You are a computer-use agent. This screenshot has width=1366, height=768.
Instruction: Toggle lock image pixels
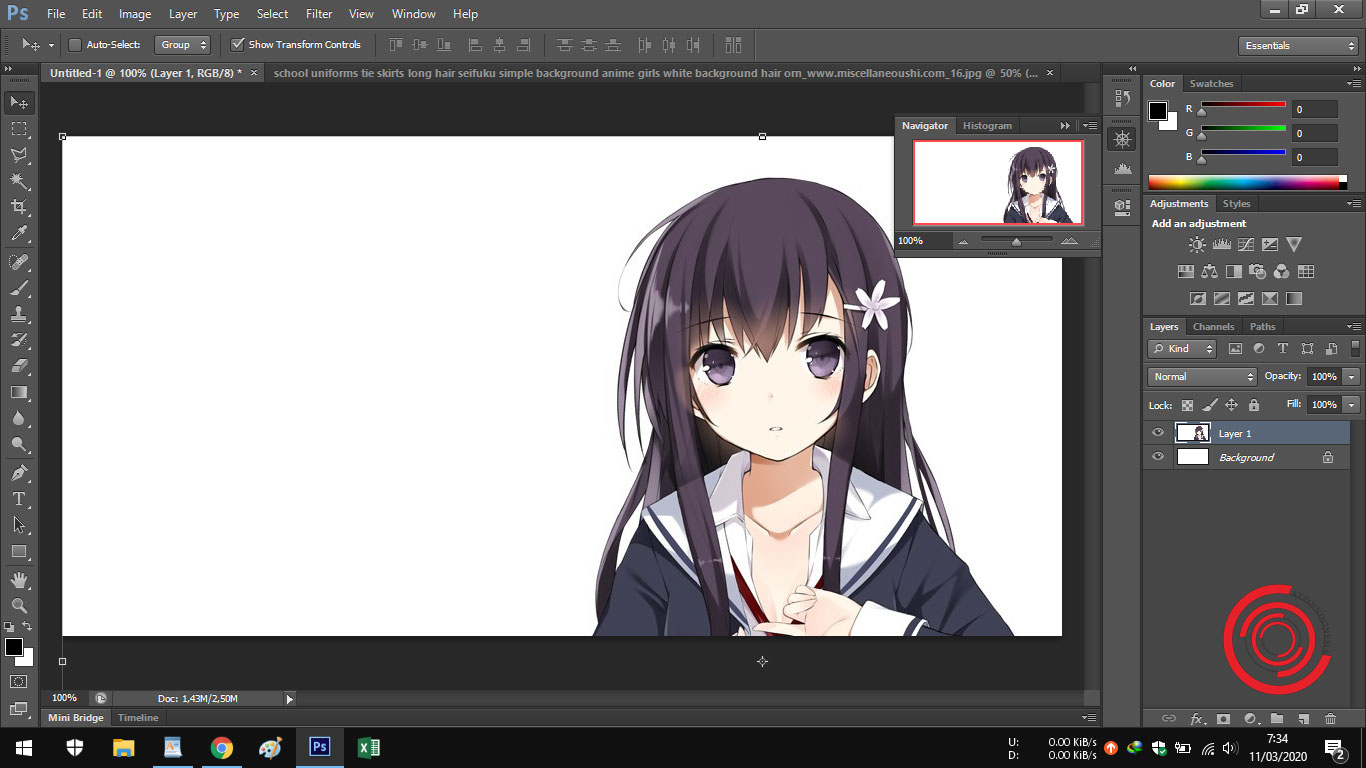1209,405
